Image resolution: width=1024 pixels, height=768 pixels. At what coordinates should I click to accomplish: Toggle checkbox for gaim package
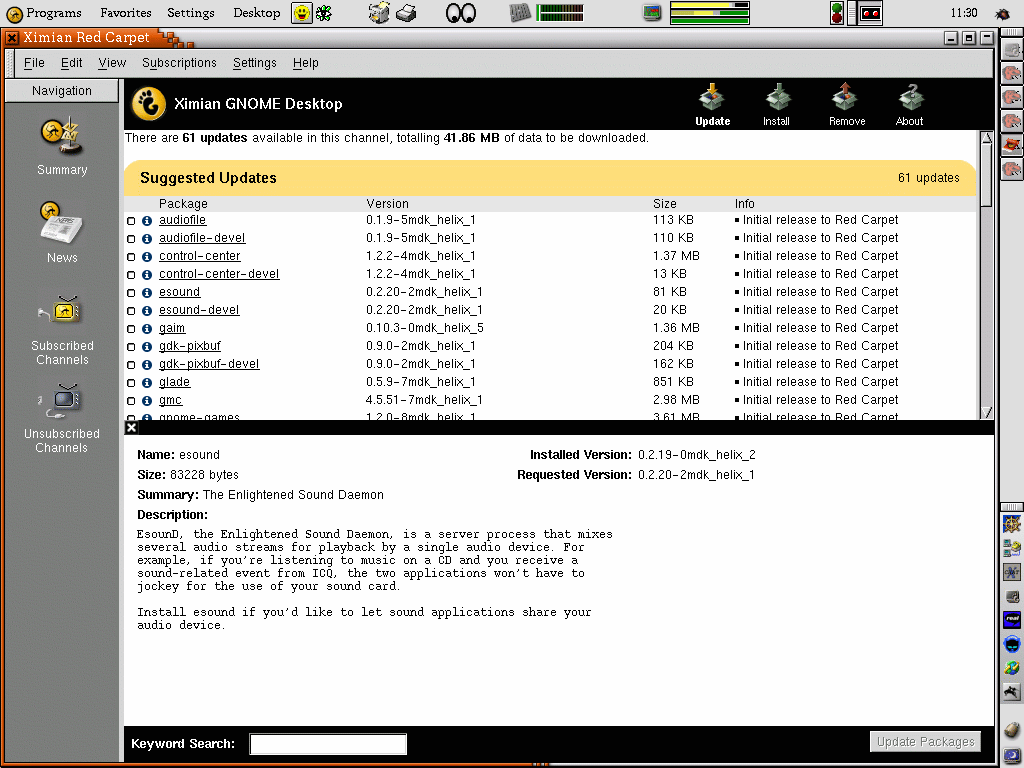pos(131,328)
